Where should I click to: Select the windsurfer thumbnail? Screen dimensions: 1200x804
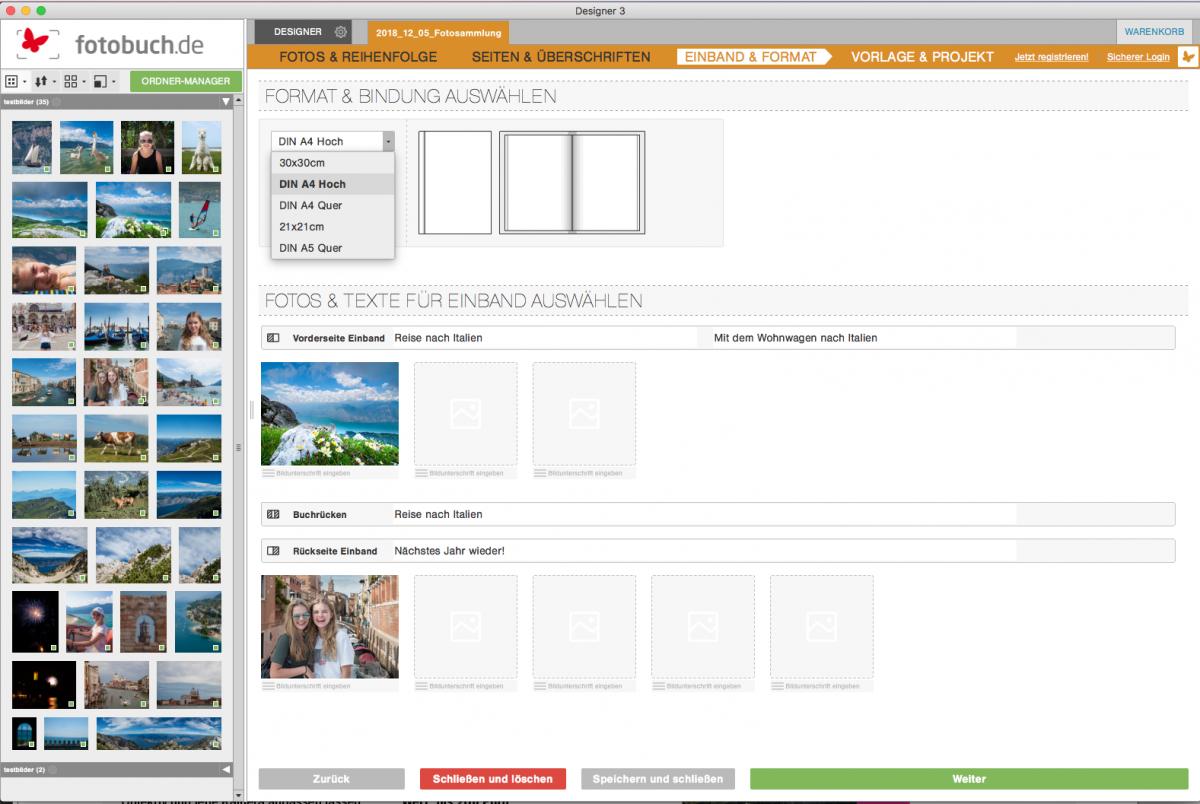pyautogui.click(x=200, y=209)
